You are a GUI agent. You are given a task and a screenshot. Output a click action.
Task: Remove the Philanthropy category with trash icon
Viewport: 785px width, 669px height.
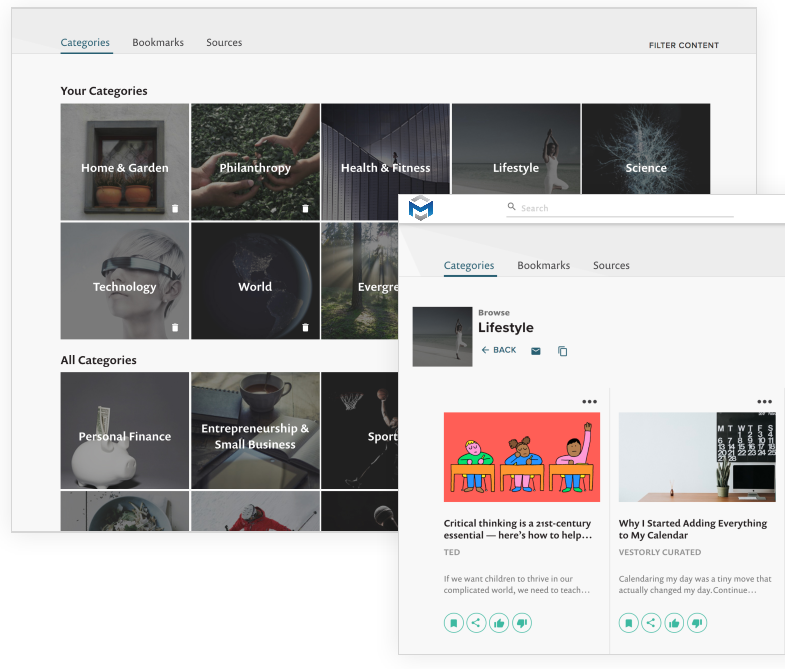click(305, 209)
